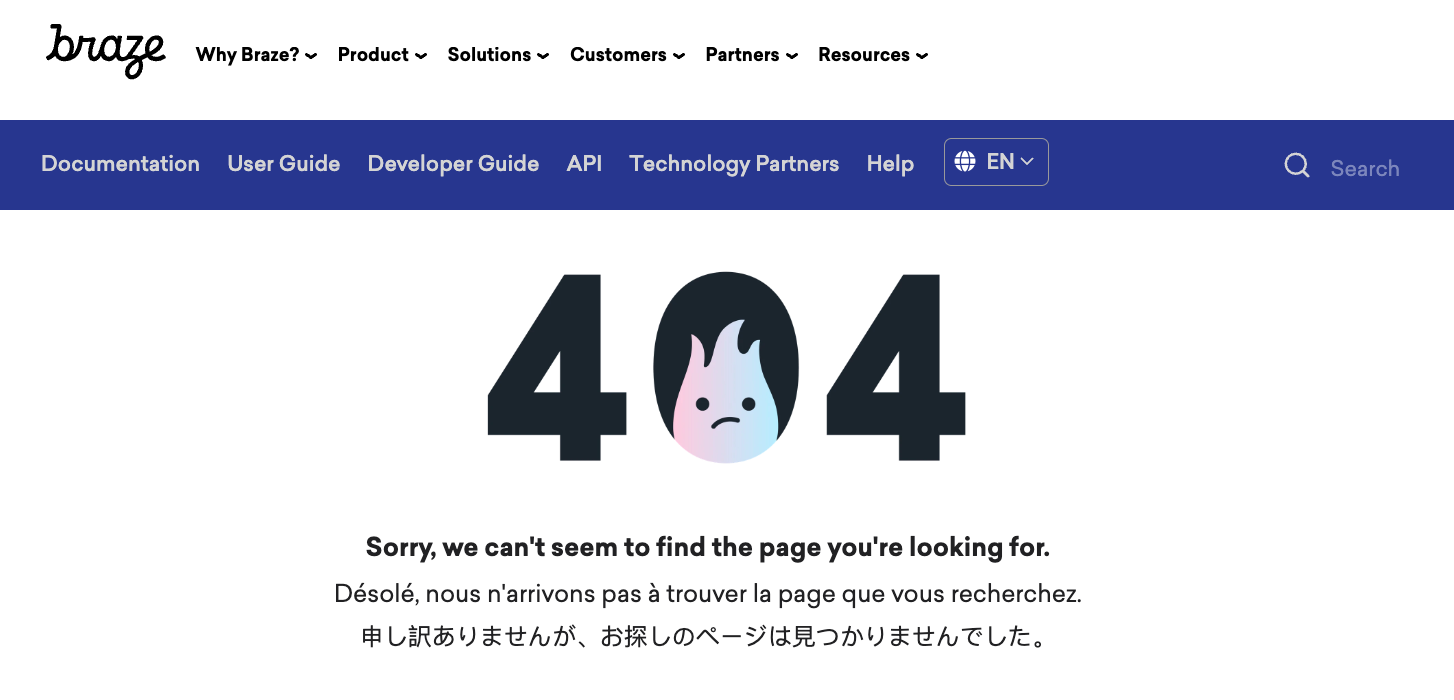Viewport: 1454px width, 700px height.
Task: Expand the Resources menu
Action: 873,55
